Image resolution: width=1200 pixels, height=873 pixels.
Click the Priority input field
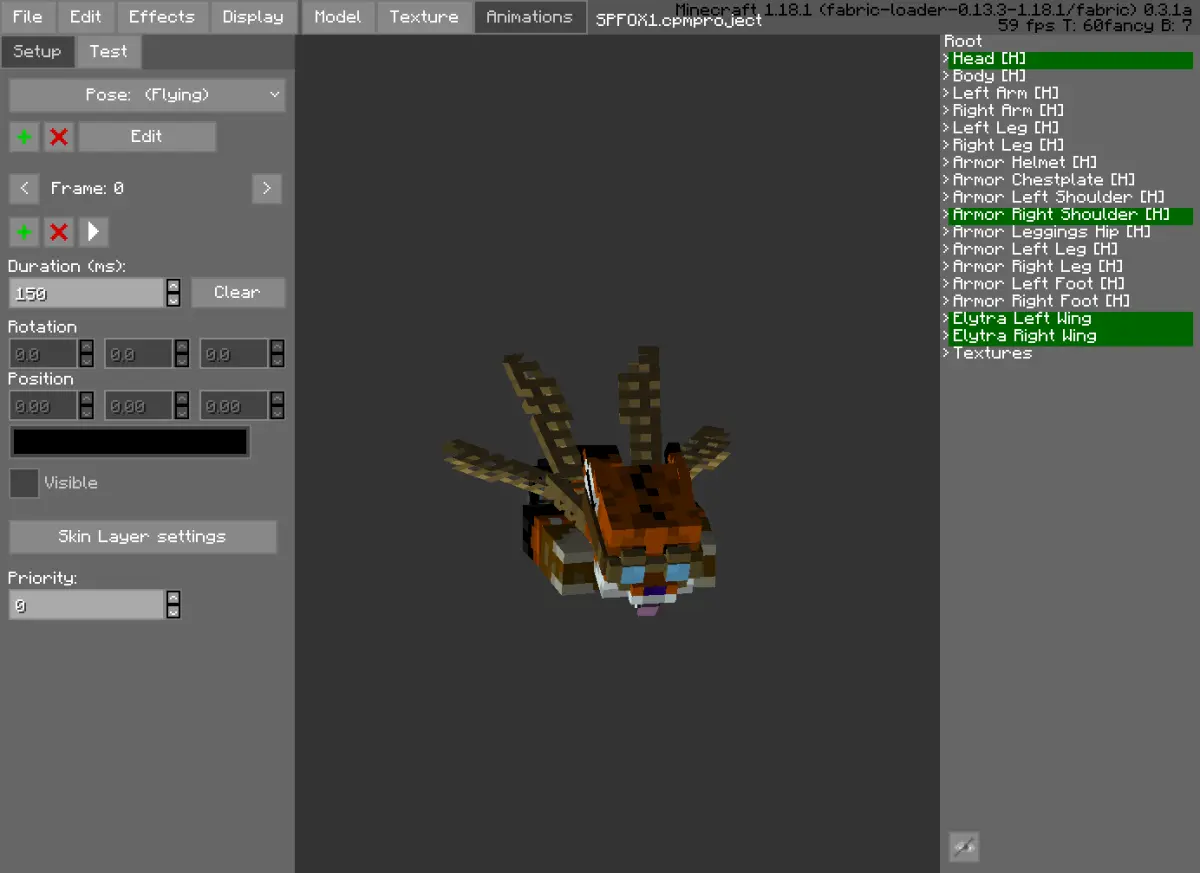pos(86,605)
